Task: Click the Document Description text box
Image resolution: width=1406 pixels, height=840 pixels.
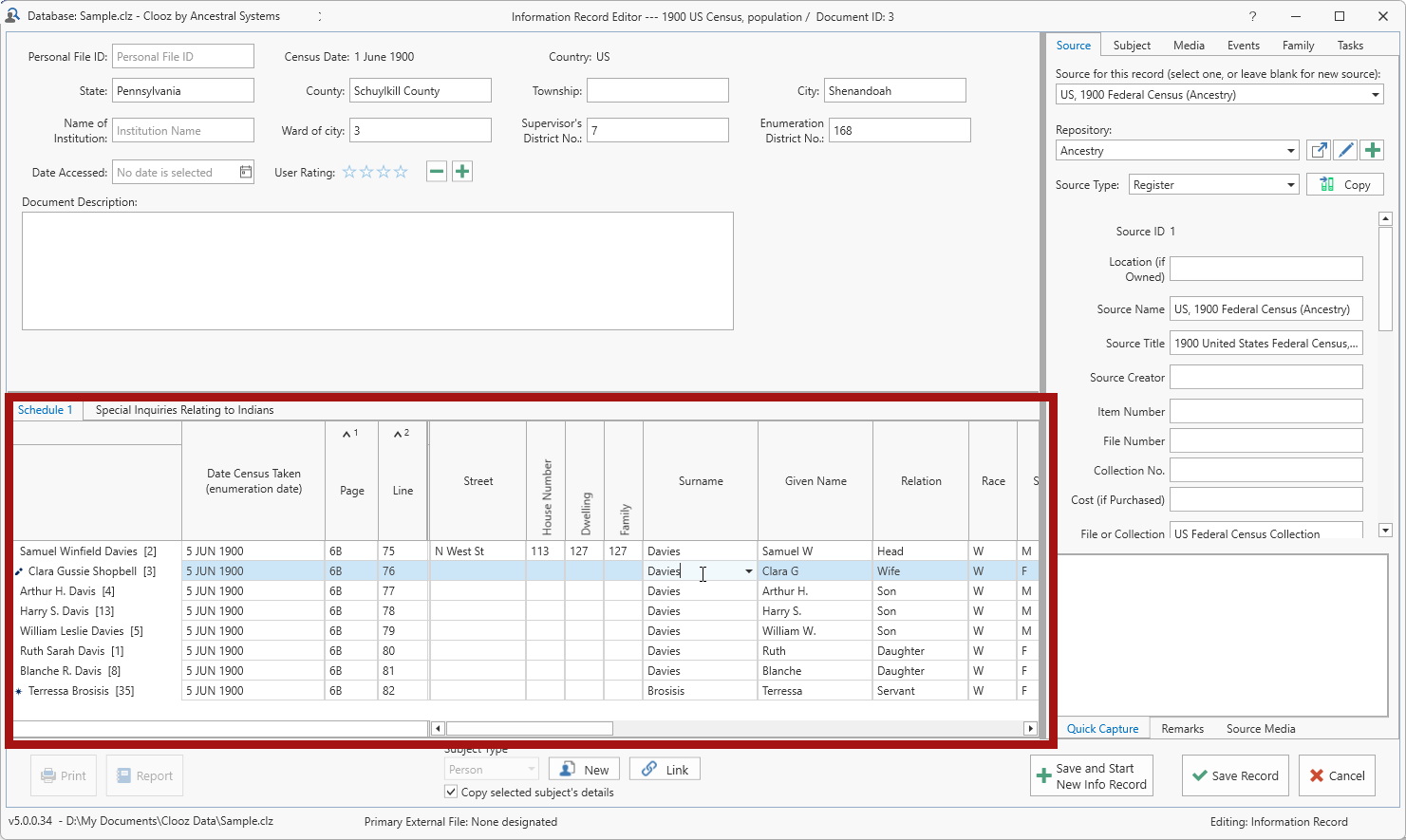Action: click(x=377, y=271)
